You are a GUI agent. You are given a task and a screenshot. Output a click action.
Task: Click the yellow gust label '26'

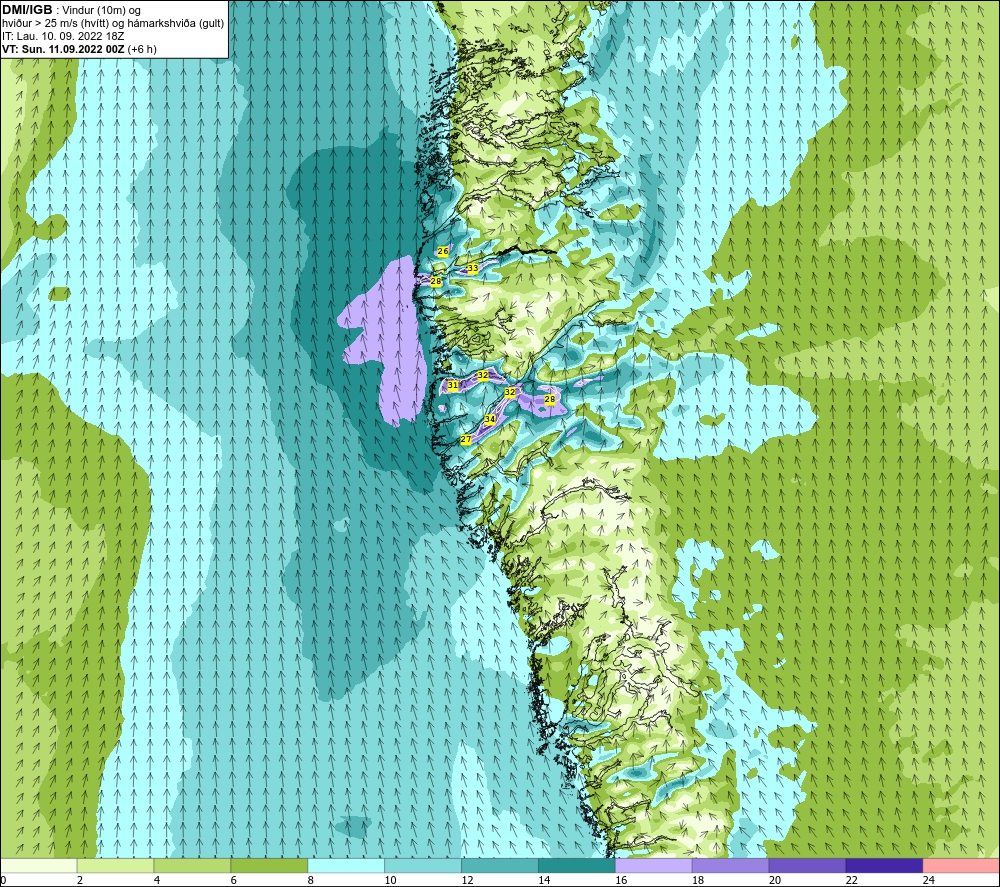pos(443,251)
